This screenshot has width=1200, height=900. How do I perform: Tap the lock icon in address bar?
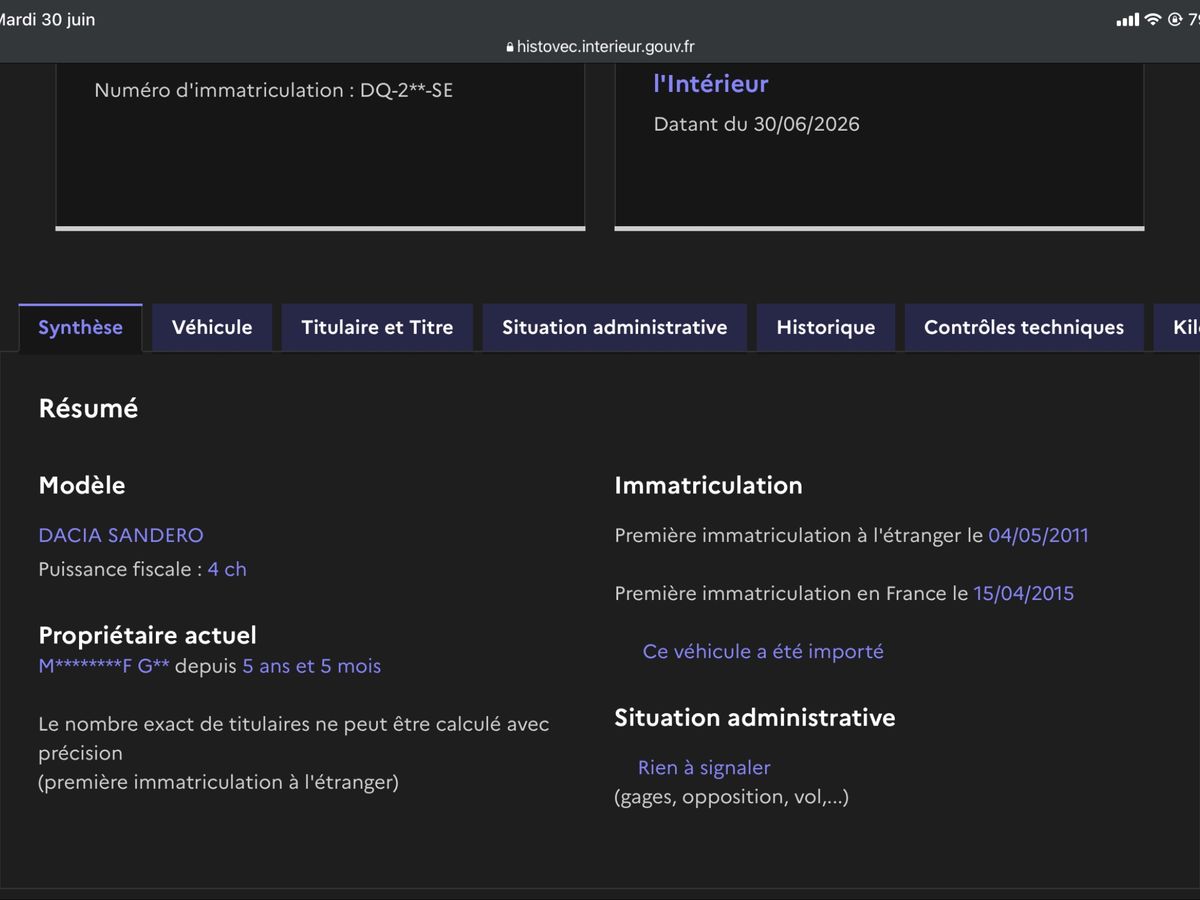click(x=510, y=47)
